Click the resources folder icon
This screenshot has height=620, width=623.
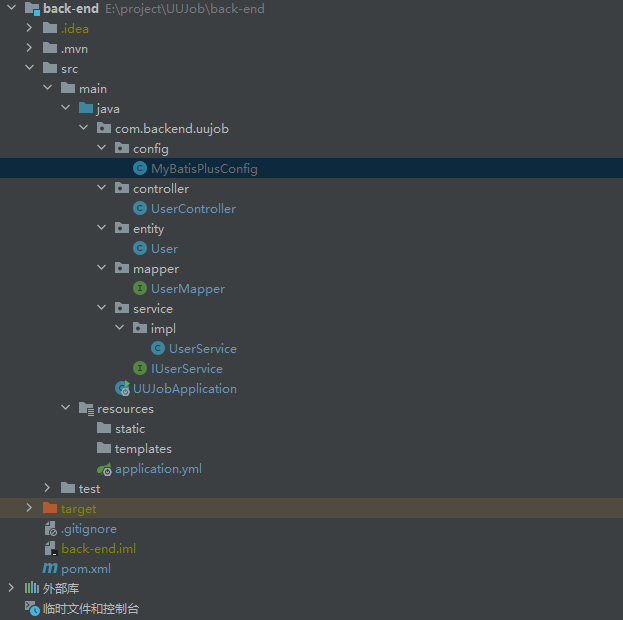(x=86, y=409)
